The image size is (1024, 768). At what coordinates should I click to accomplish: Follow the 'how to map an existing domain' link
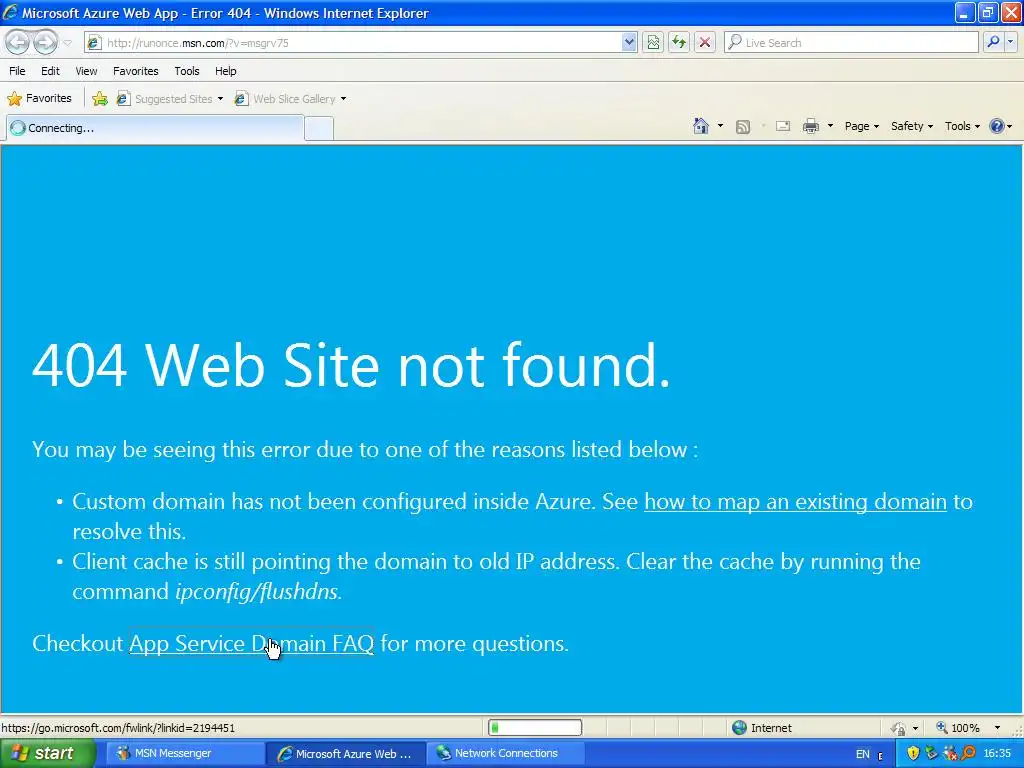pyautogui.click(x=795, y=502)
